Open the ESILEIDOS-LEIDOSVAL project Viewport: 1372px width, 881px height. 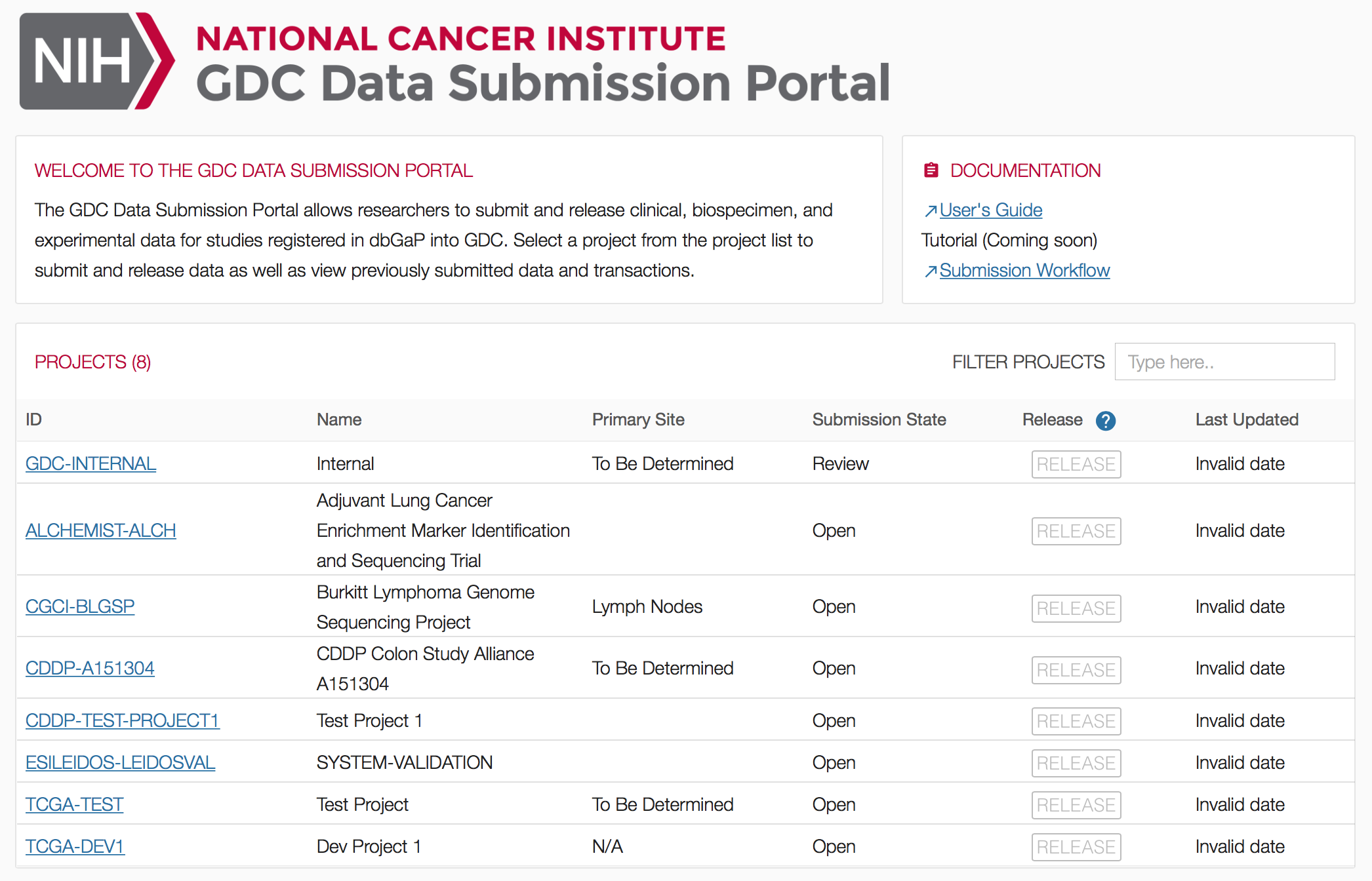click(x=120, y=762)
